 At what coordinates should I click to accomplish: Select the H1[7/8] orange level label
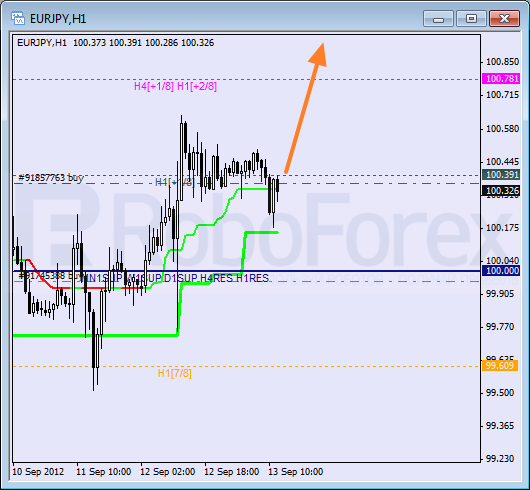(x=175, y=373)
